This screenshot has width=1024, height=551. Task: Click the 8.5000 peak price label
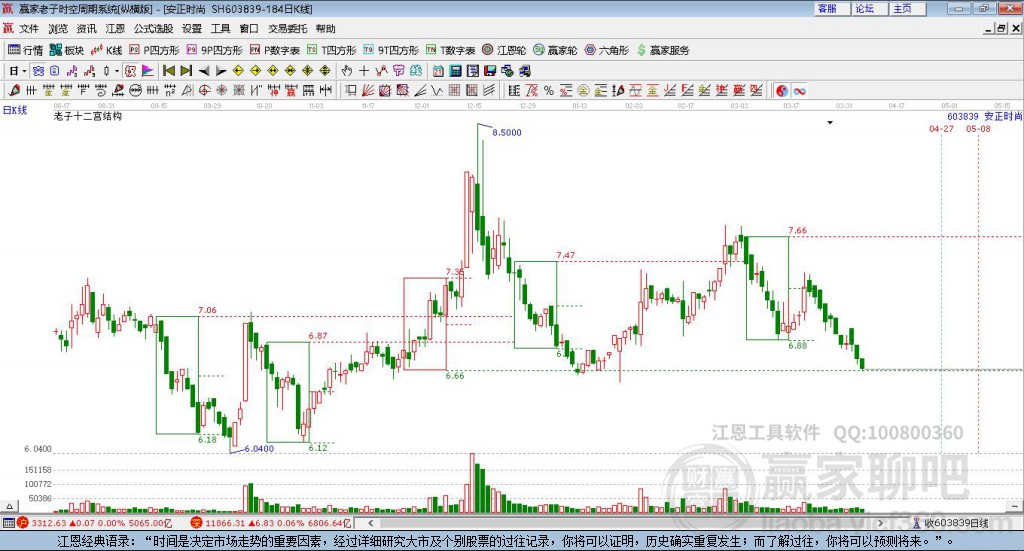pyautogui.click(x=507, y=133)
